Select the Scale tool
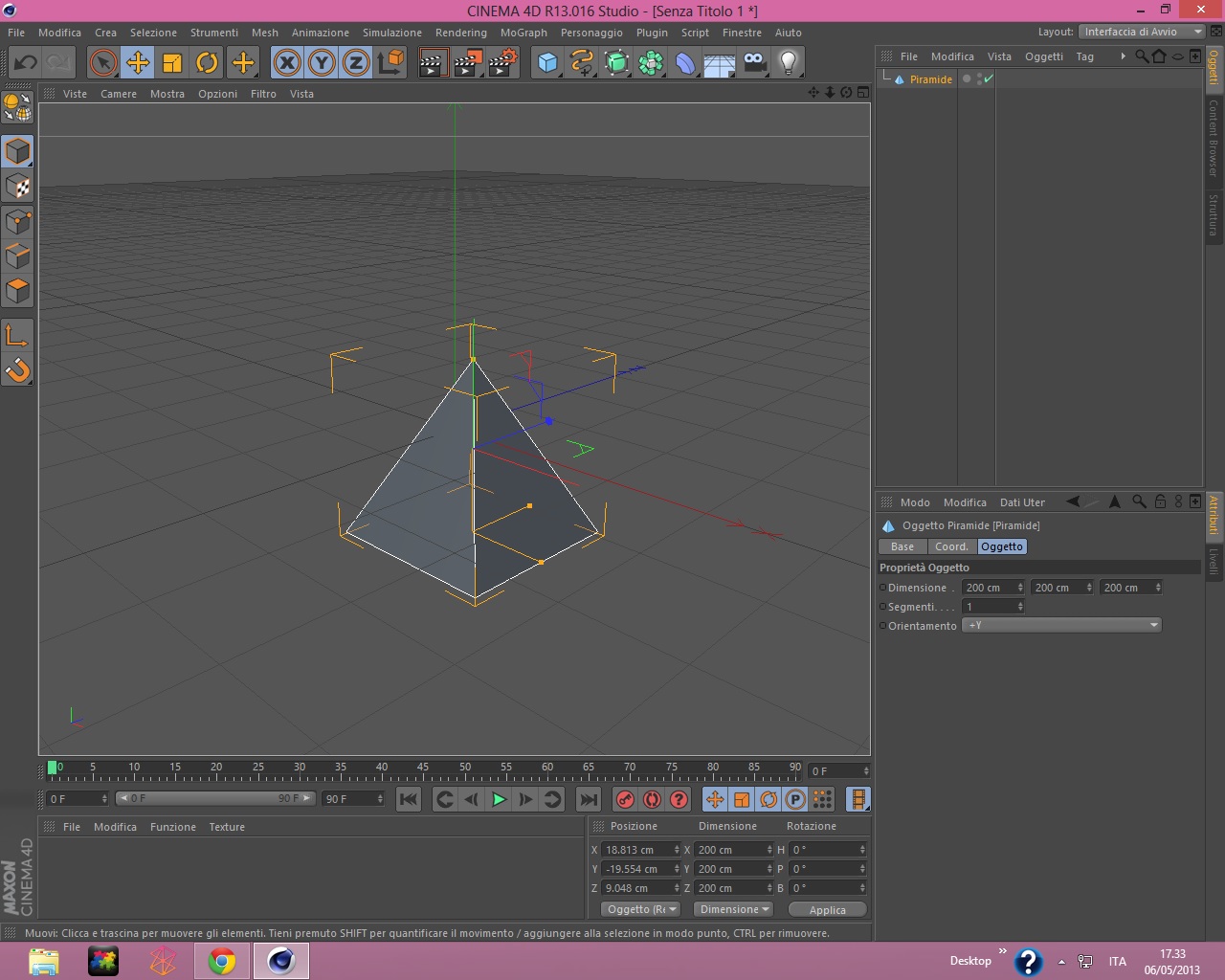The height and width of the screenshot is (980, 1225). (x=172, y=63)
